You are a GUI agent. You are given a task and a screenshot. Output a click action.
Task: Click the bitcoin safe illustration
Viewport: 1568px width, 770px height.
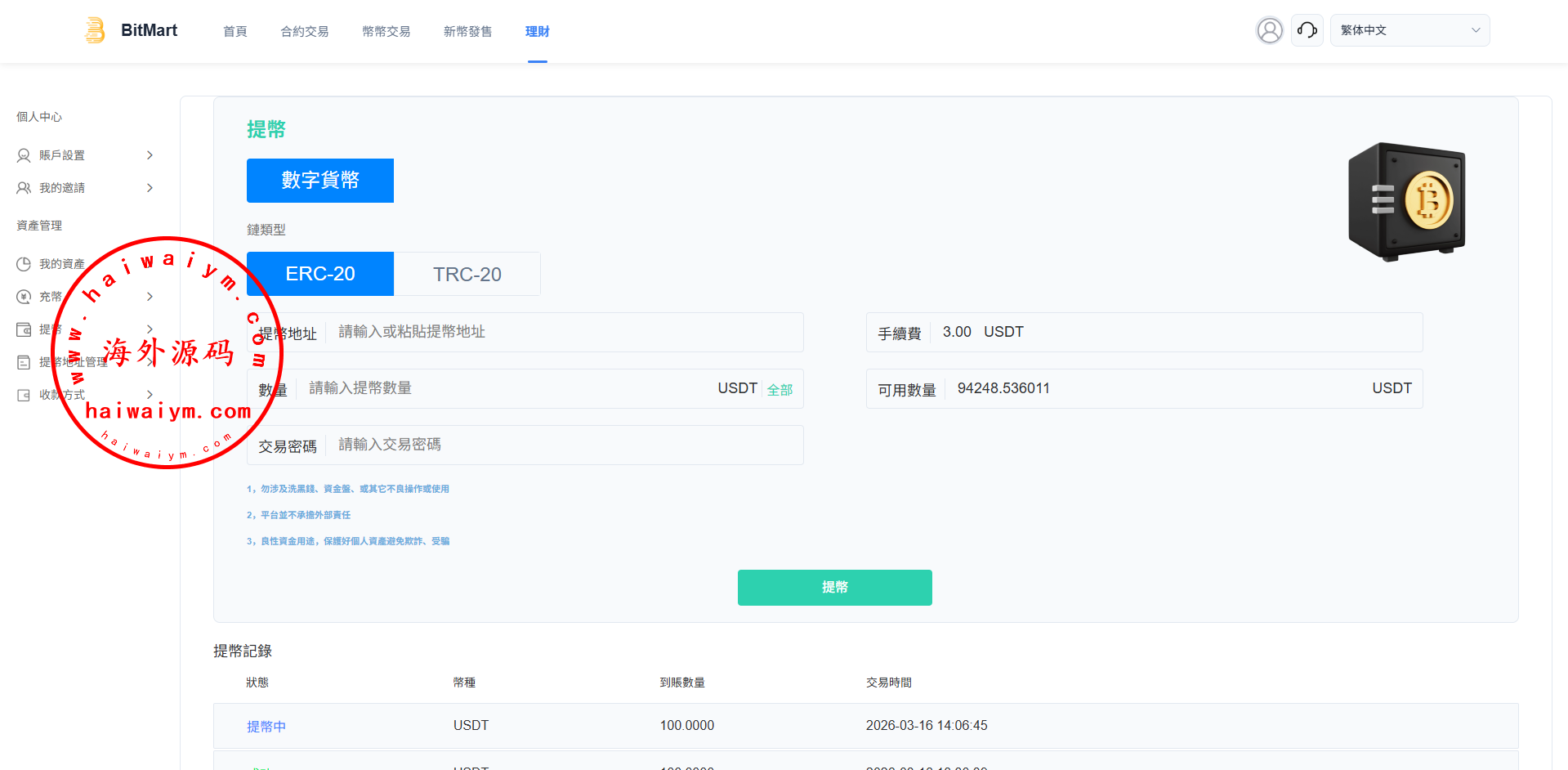tap(1406, 201)
